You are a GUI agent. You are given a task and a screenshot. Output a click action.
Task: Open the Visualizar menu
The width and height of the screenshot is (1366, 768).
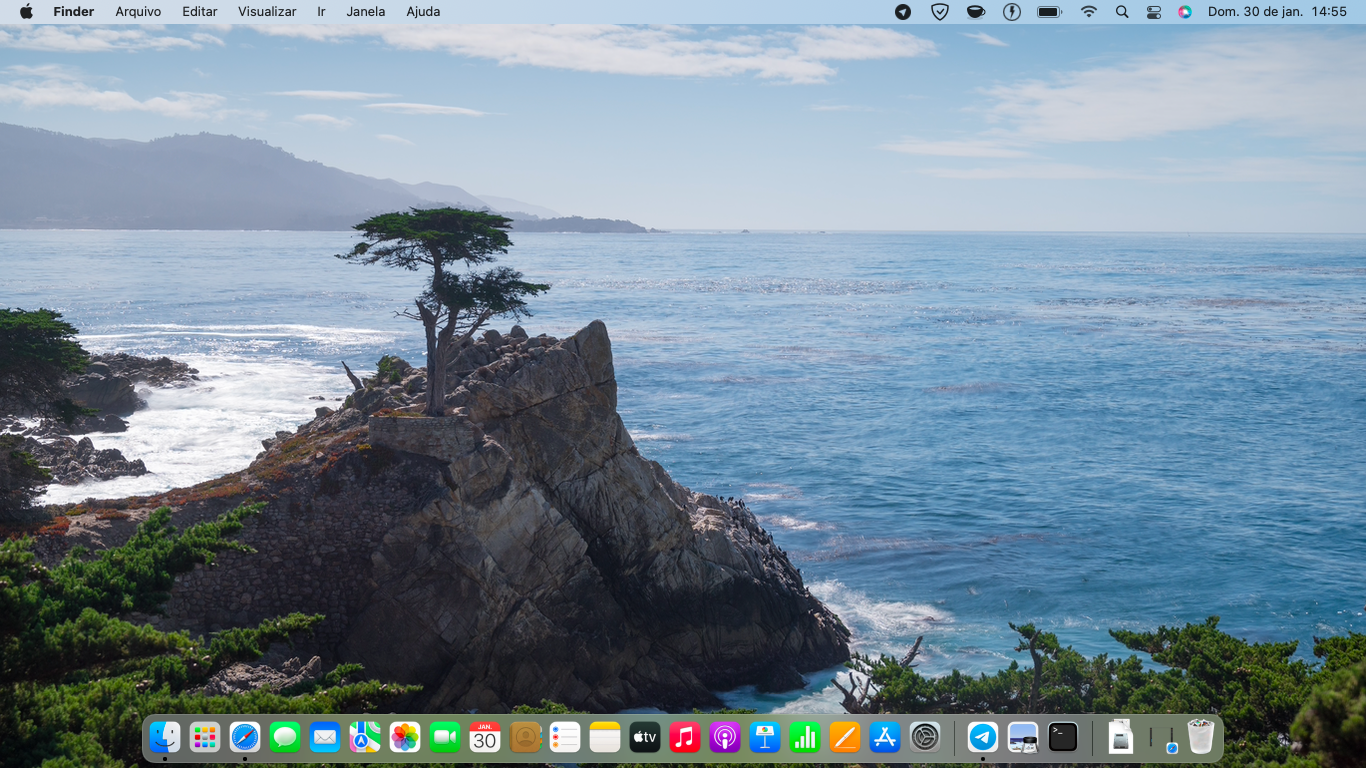click(x=267, y=12)
